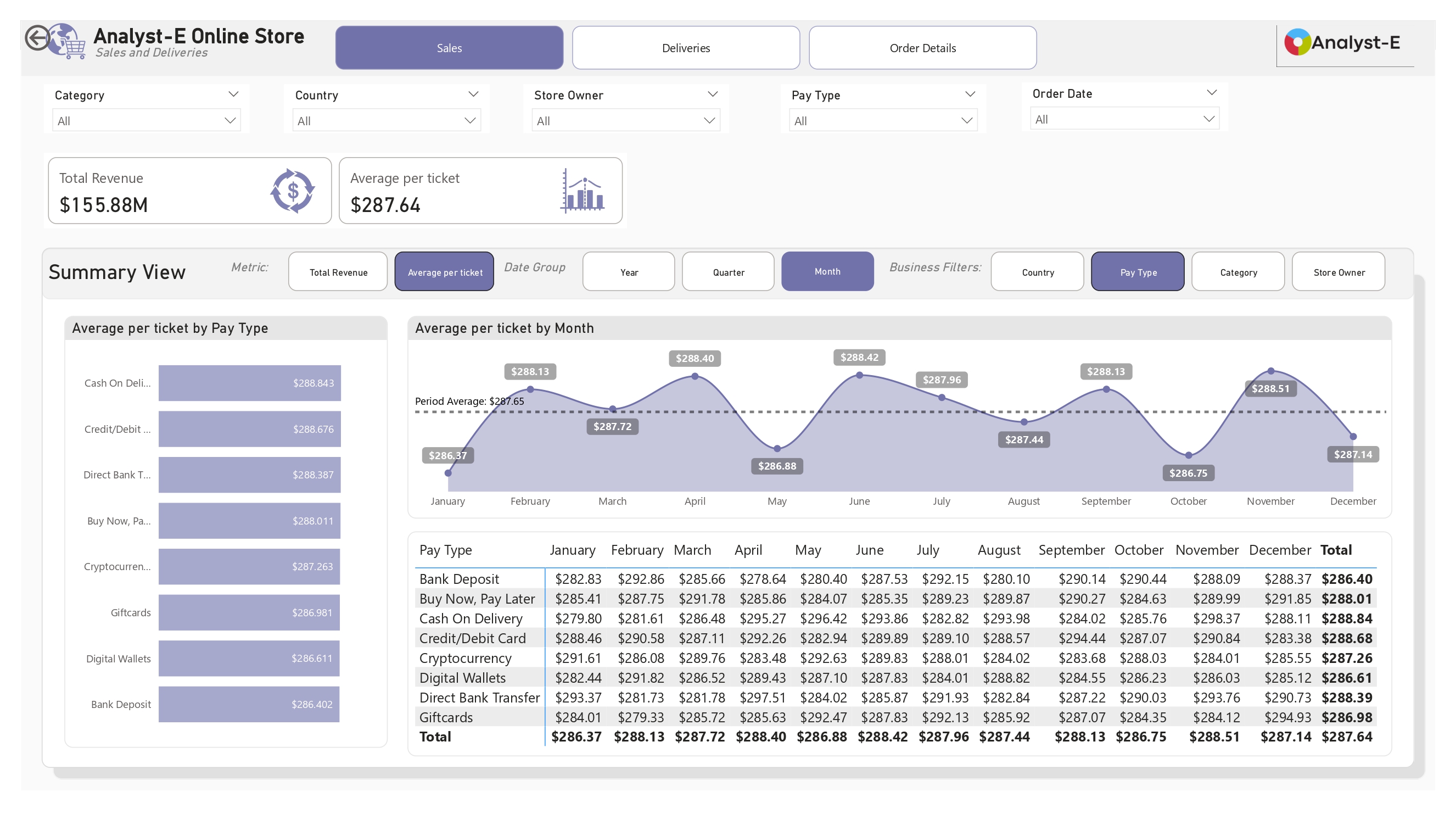The width and height of the screenshot is (1456, 814).
Task: Open the Order Details tab
Action: 922,48
